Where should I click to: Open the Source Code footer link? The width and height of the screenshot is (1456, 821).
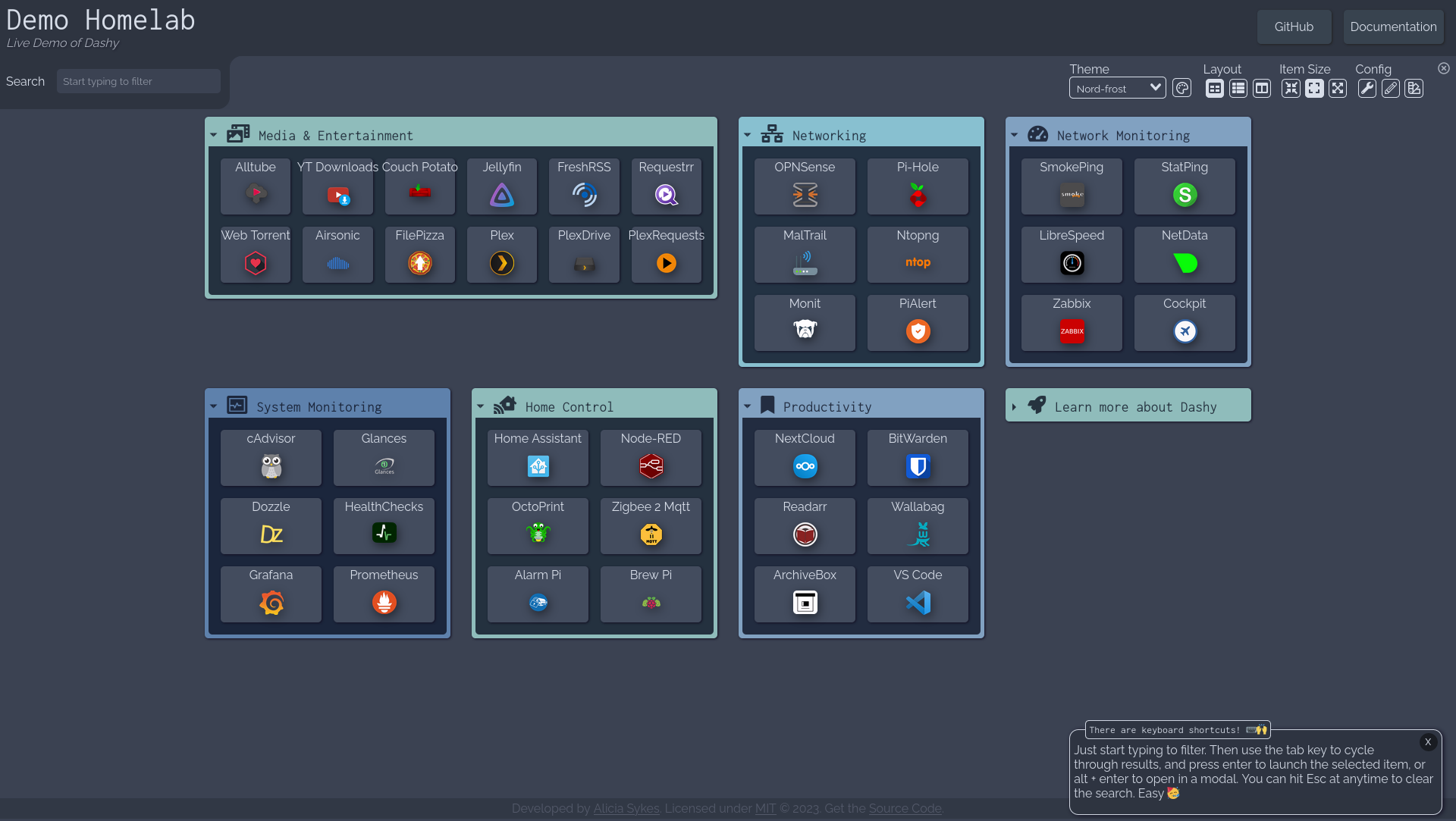click(905, 808)
